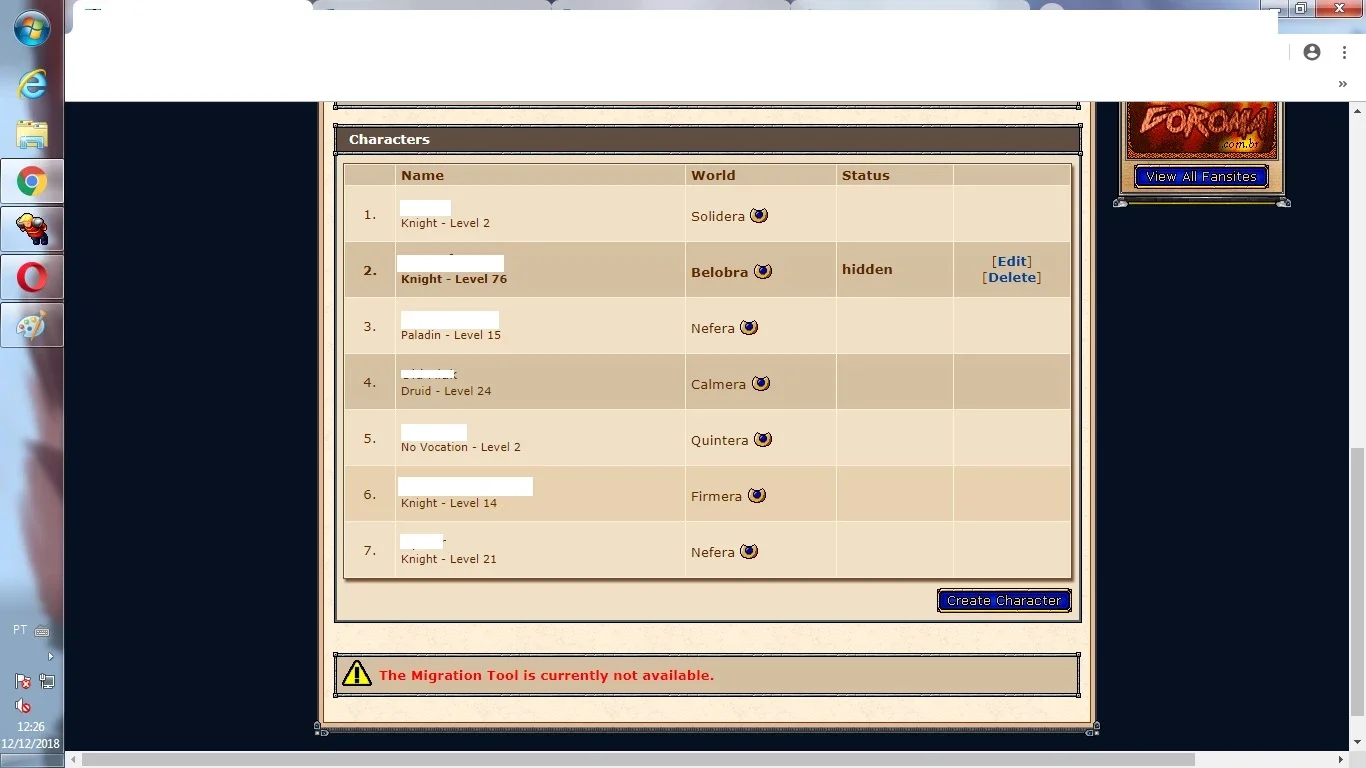Select character row Druid - Level 24
The height and width of the screenshot is (768, 1366).
click(708, 382)
